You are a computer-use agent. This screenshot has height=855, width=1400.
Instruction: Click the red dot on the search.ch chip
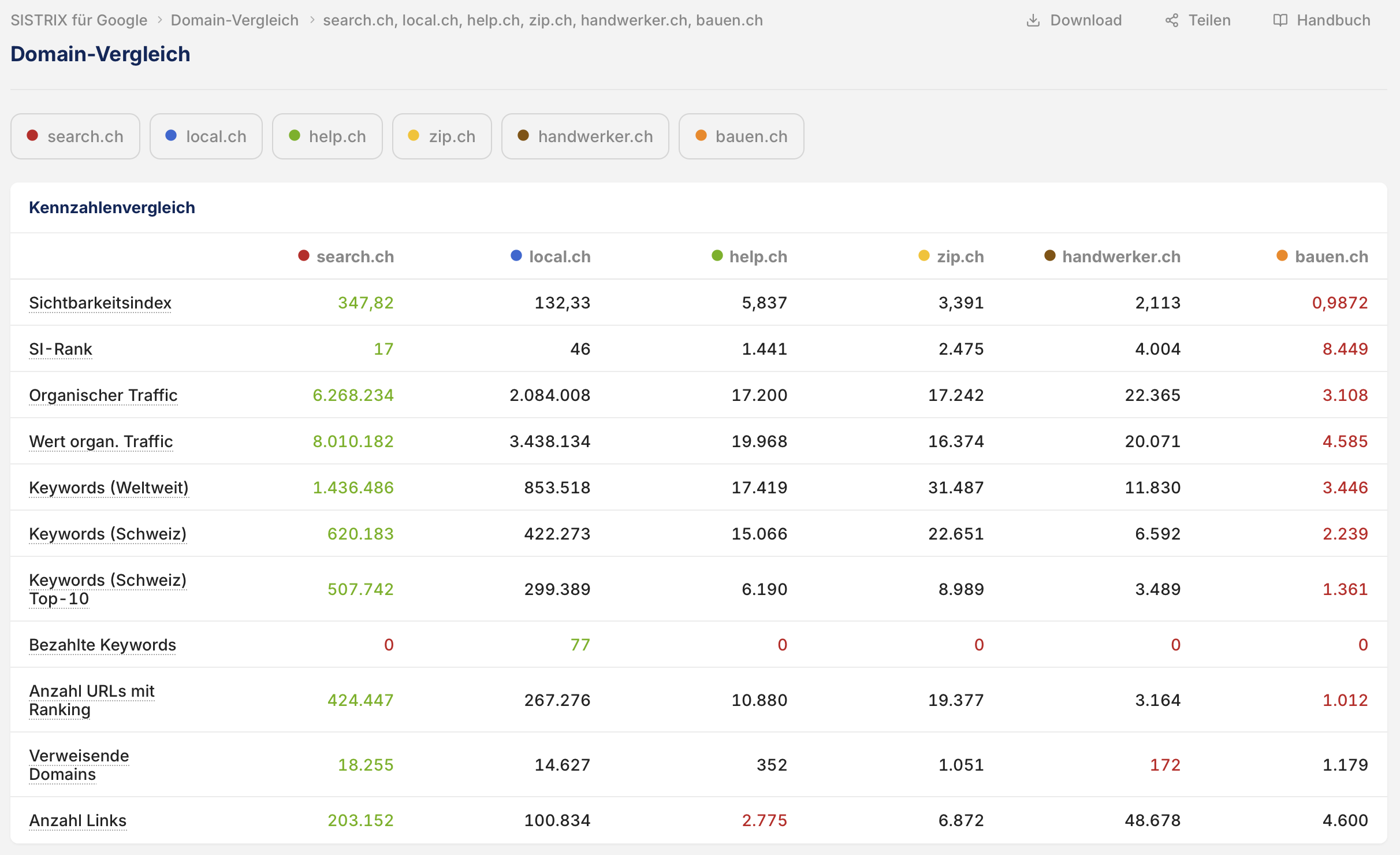coord(32,135)
